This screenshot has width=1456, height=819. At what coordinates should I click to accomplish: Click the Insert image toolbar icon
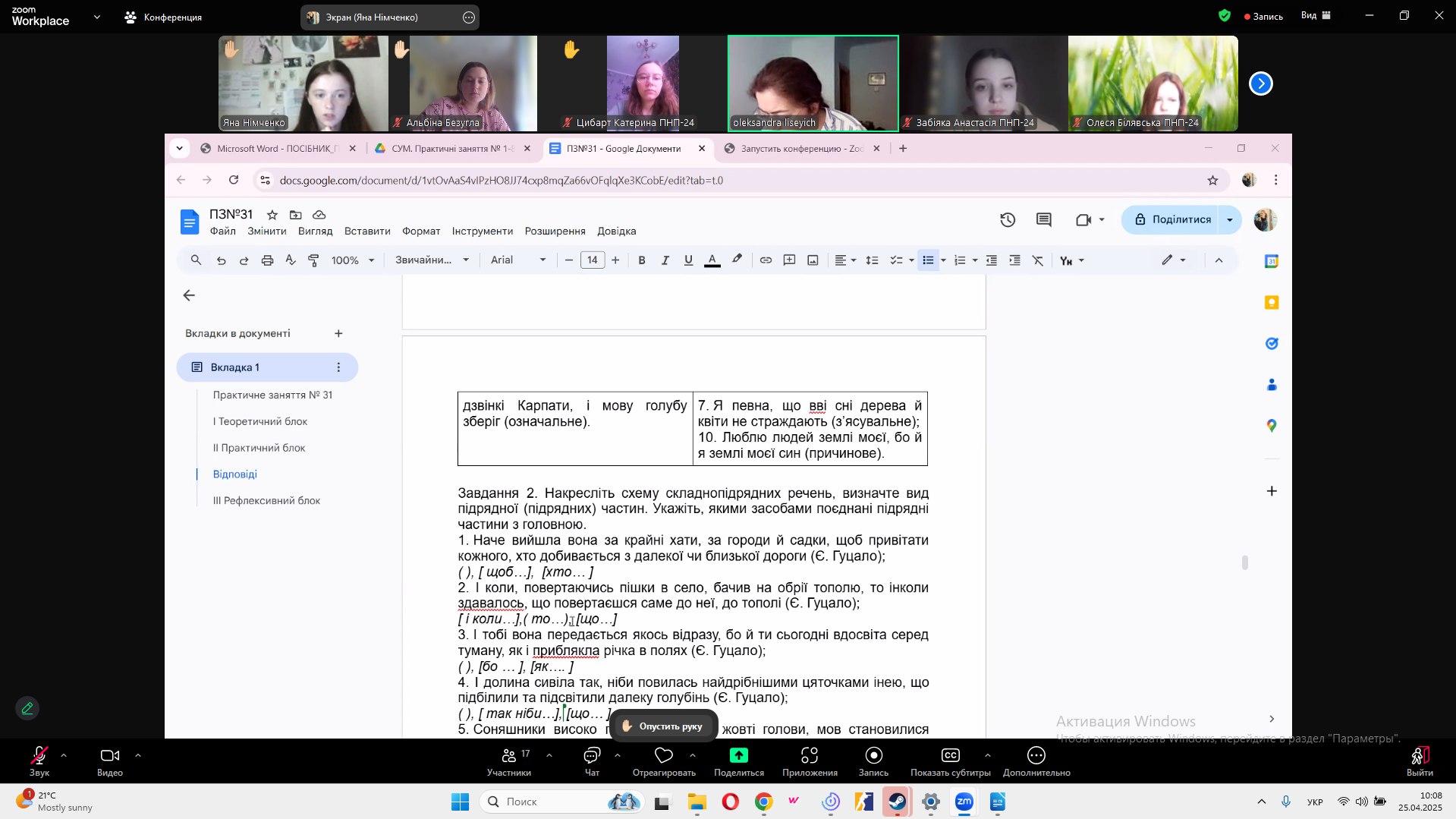[813, 260]
